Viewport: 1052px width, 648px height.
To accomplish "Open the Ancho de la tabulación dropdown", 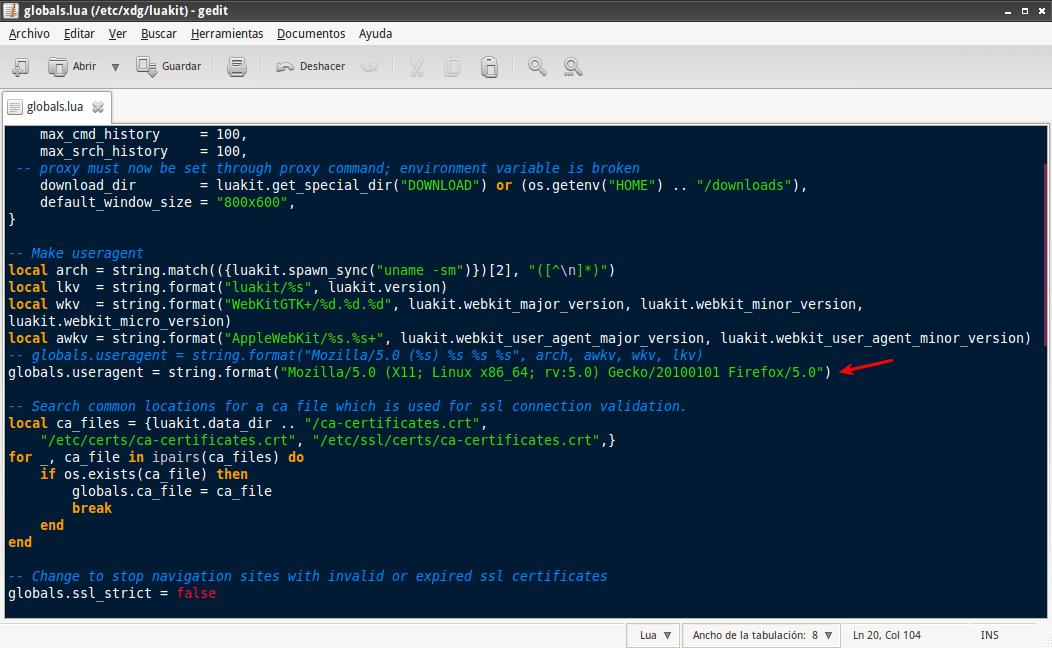I will point(762,635).
